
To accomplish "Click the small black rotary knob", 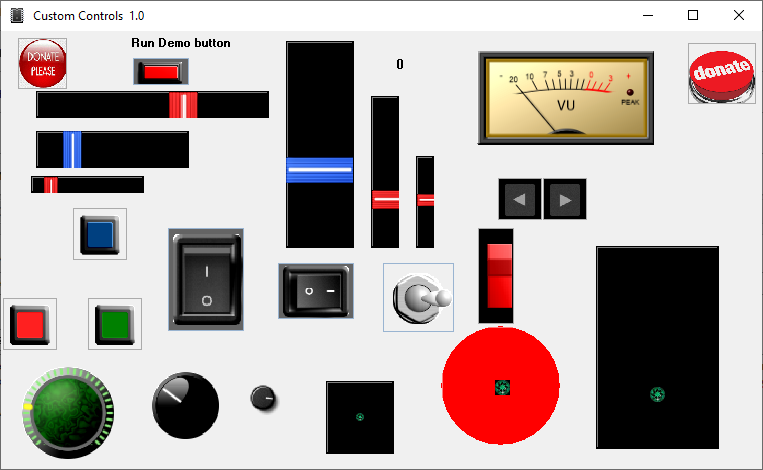I will click(x=264, y=398).
